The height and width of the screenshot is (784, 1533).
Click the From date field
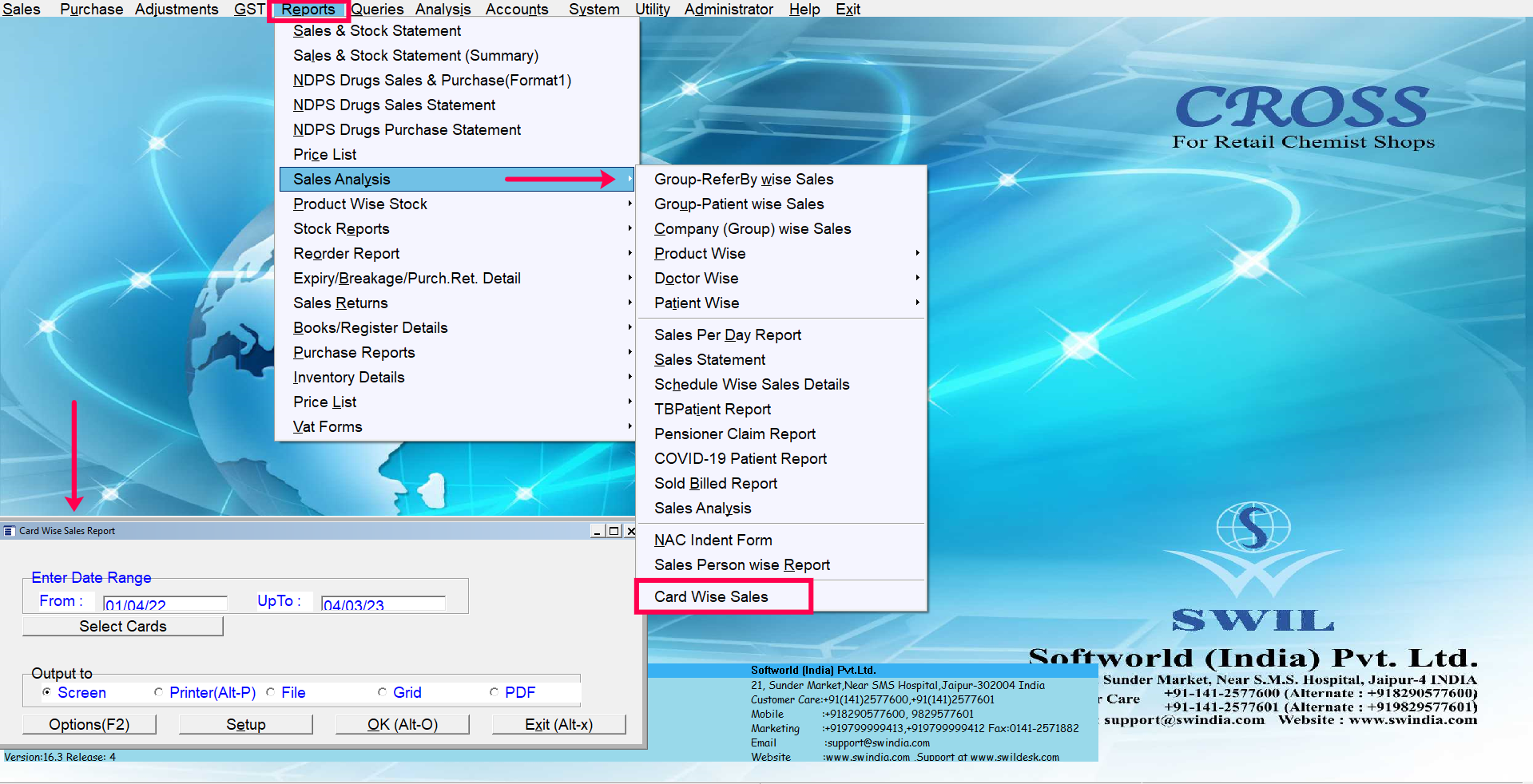pos(165,604)
